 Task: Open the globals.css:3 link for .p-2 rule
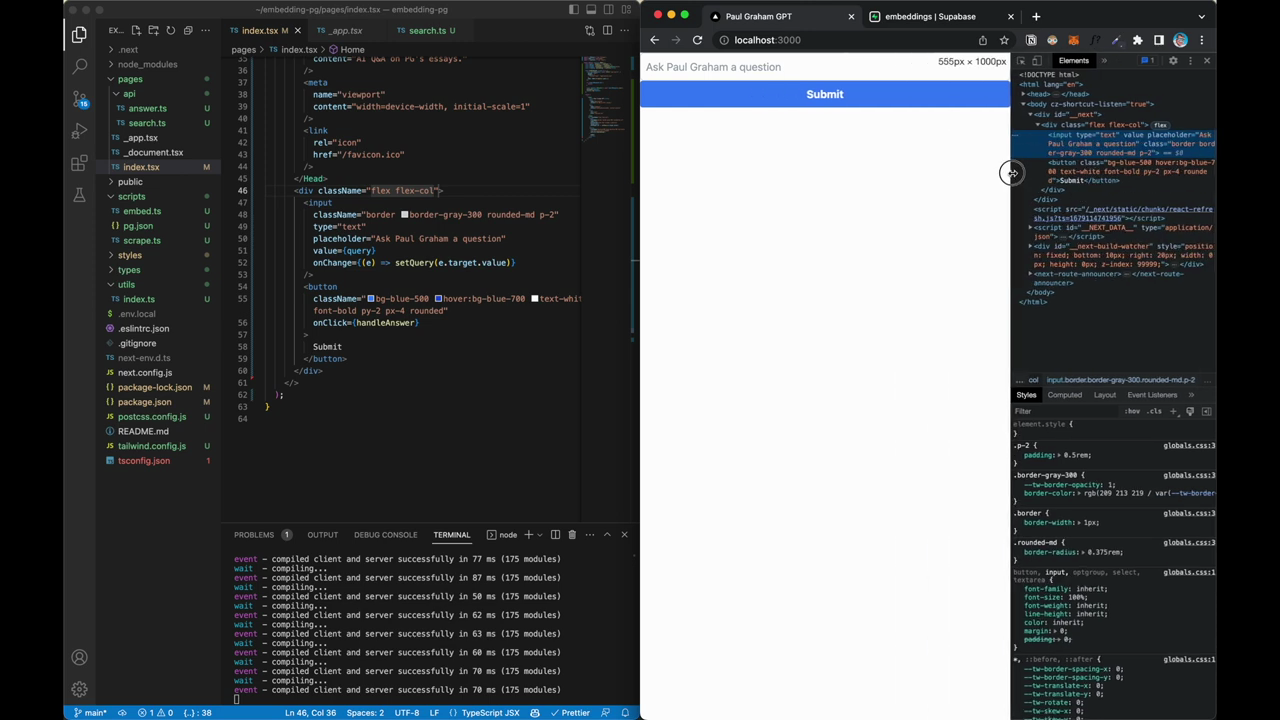tap(1189, 445)
